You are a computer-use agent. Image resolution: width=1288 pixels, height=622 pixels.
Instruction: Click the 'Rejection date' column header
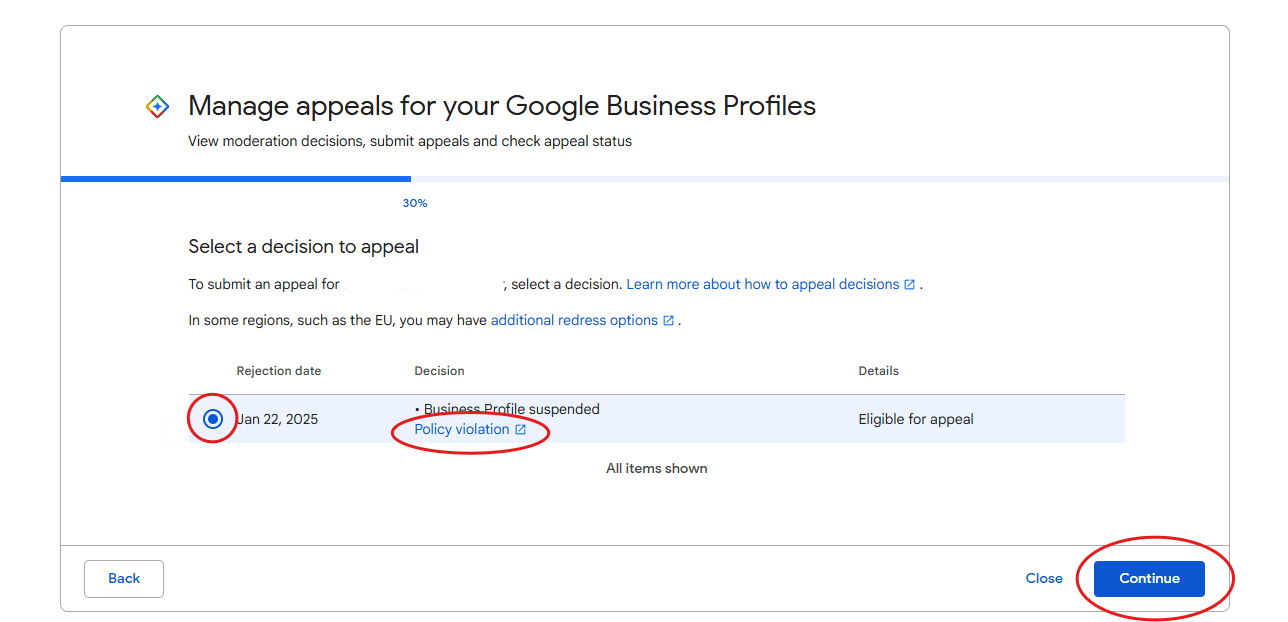(x=279, y=371)
